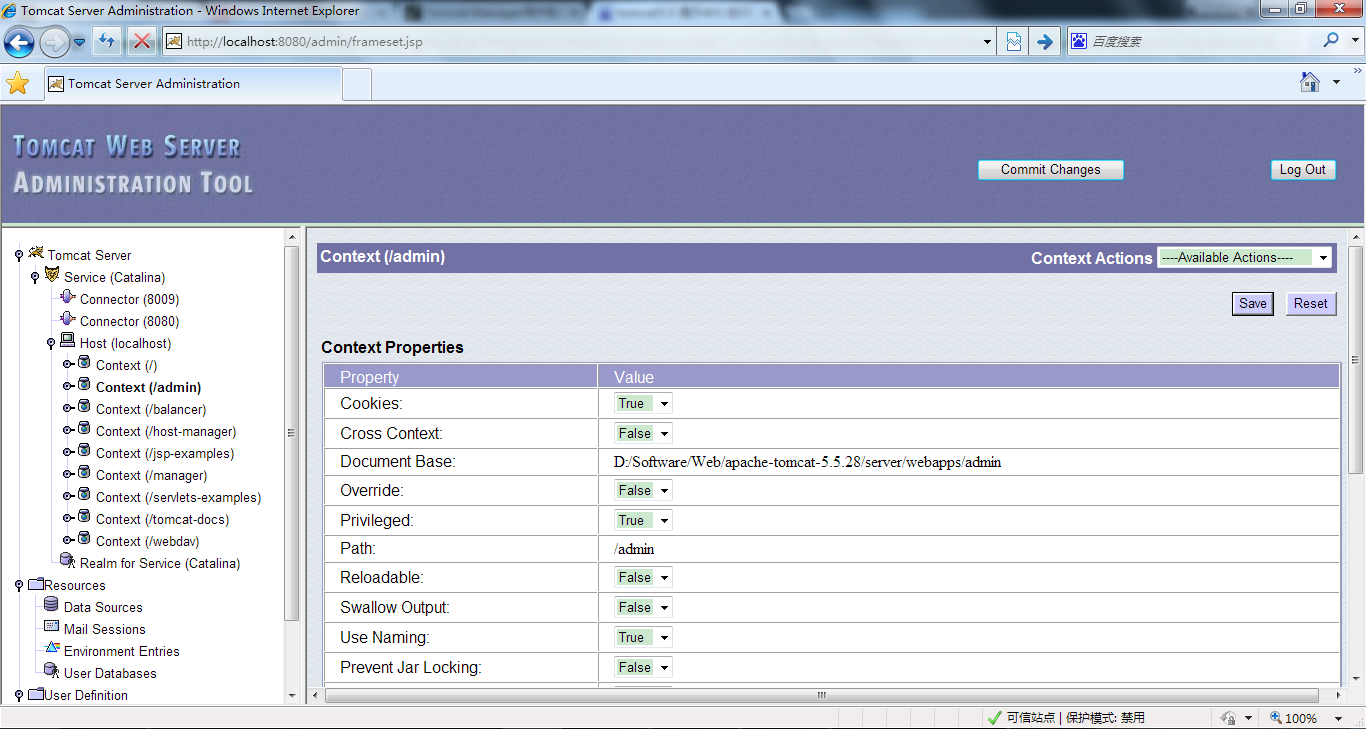The width and height of the screenshot is (1366, 729).
Task: Click the Context (/servlets-examples) node icon
Action: pyautogui.click(x=84, y=495)
